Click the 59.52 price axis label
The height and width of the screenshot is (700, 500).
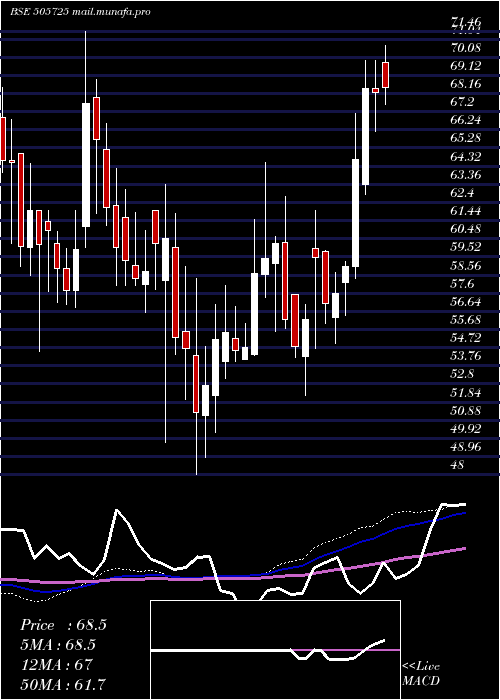point(466,247)
